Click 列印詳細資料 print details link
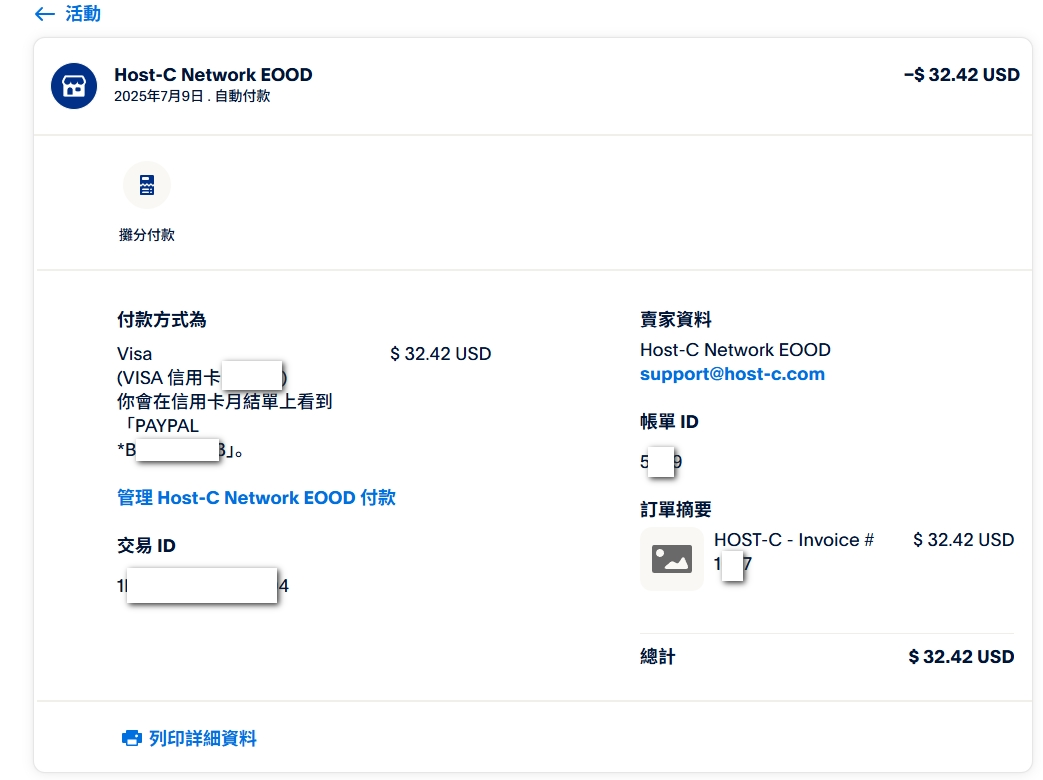Screen dimensions: 1043x780 point(203,739)
